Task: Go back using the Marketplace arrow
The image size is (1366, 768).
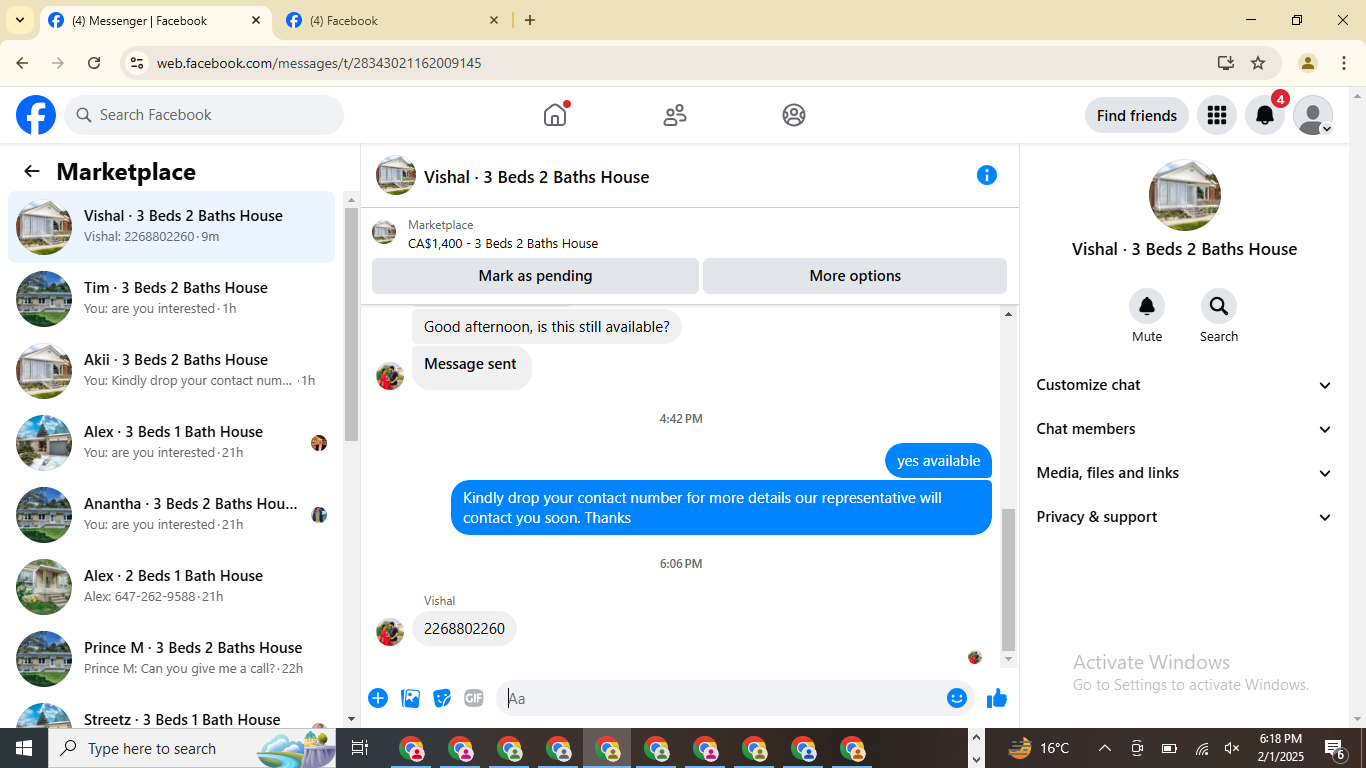Action: pos(32,171)
